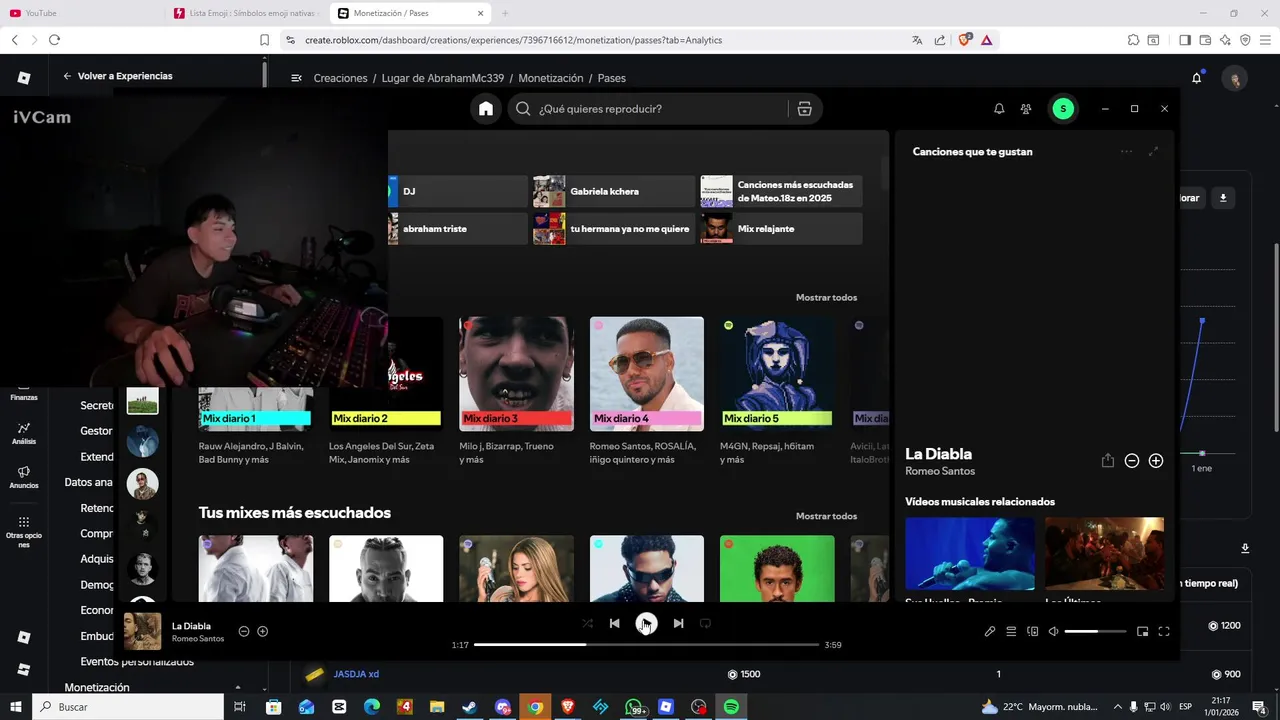
Task: Click plus icon beside La Diabla in right panel
Action: [x=1156, y=461]
